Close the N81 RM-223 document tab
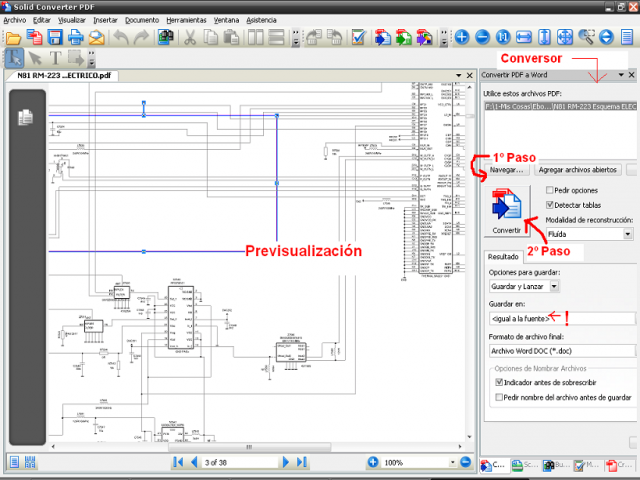 point(469,76)
